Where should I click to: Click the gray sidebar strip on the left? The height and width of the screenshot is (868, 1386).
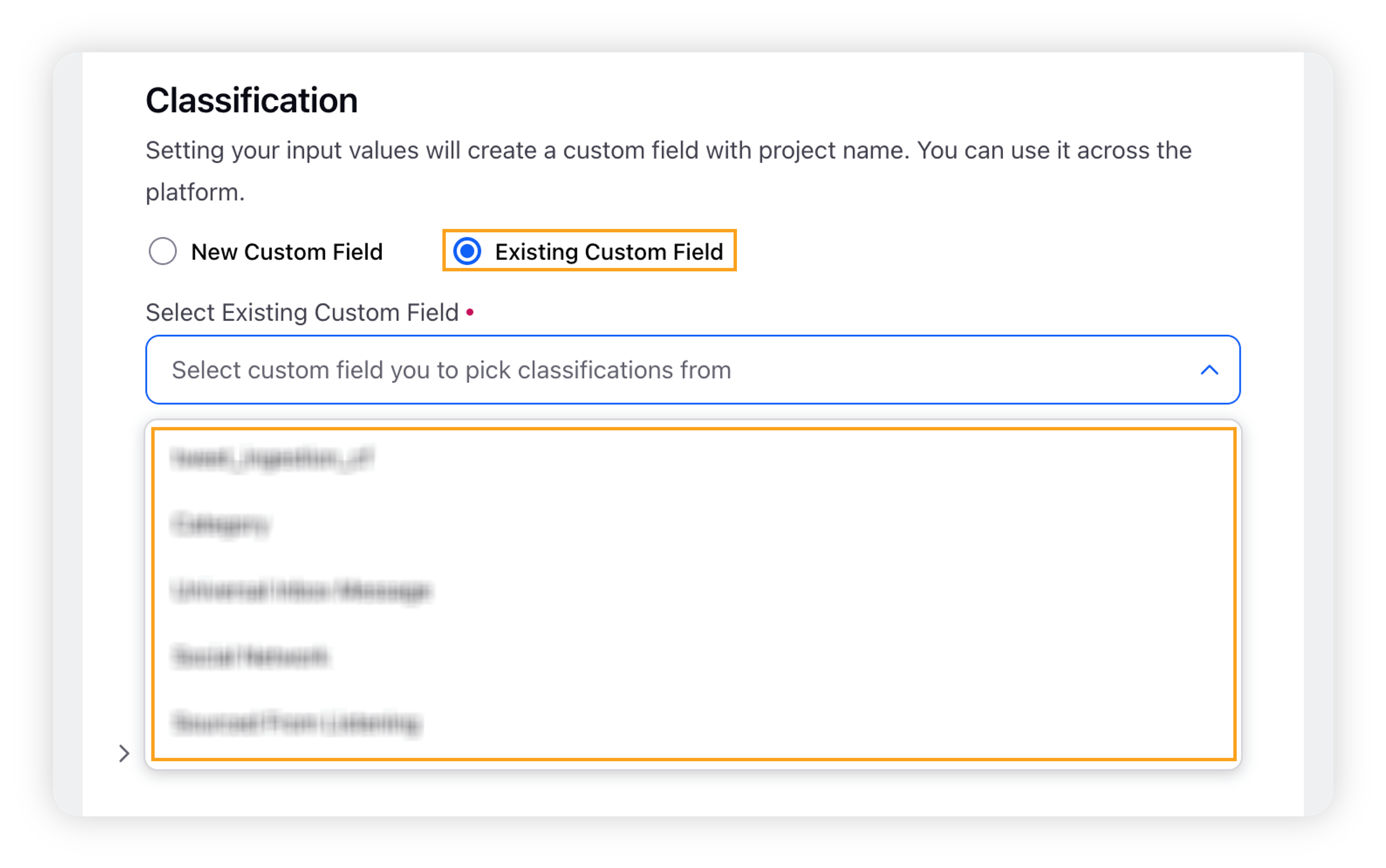(68, 434)
